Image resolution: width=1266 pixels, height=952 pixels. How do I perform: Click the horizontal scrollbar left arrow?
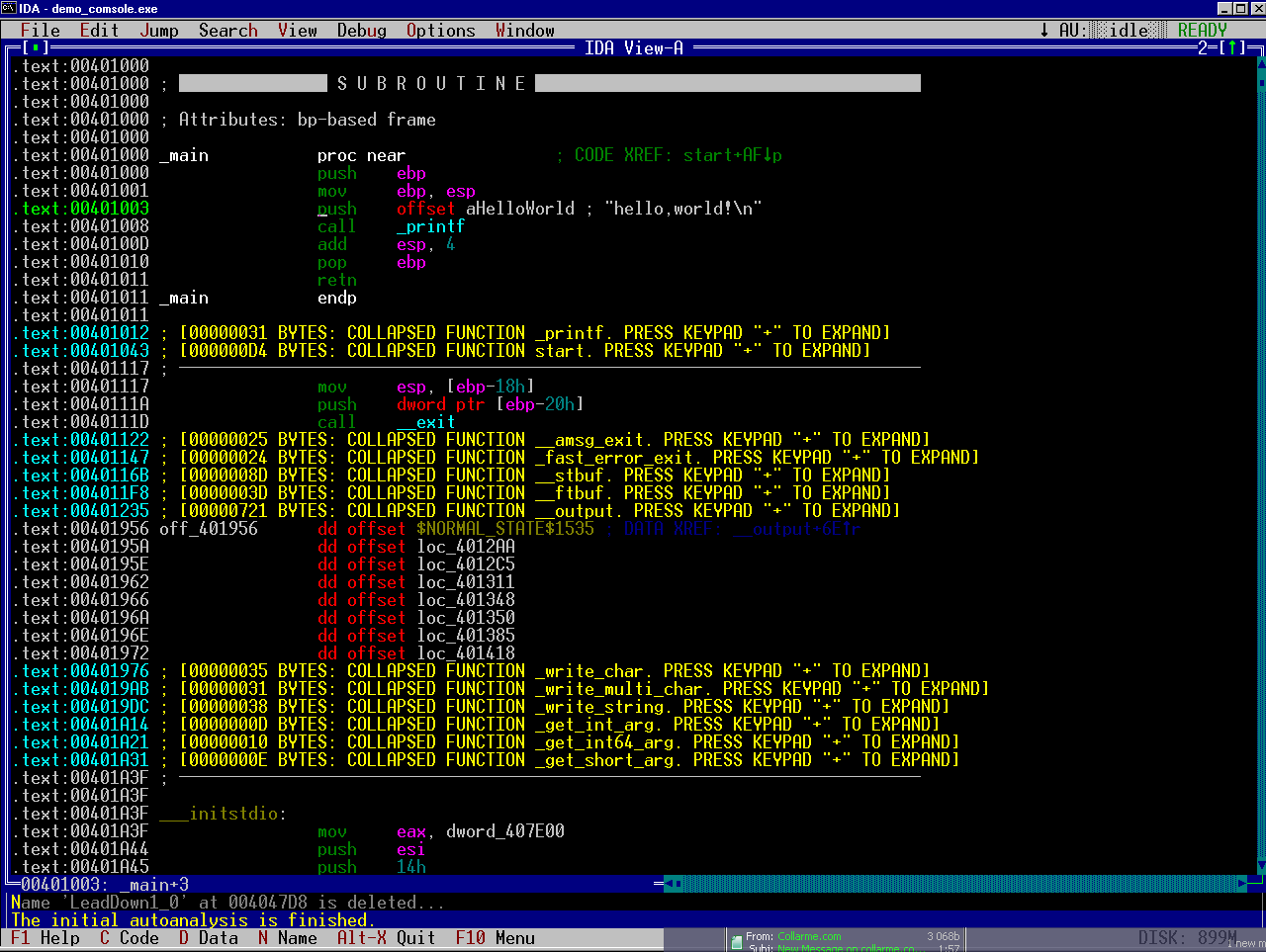tap(668, 884)
